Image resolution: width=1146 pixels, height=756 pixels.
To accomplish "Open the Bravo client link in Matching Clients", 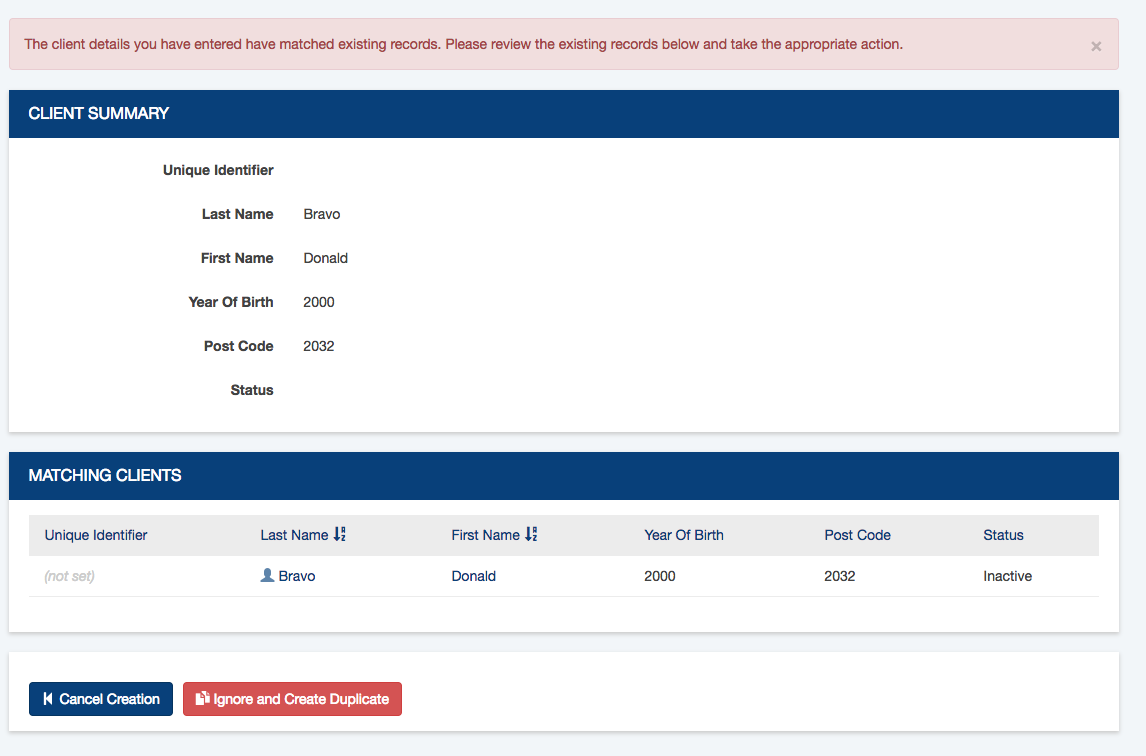I will (x=297, y=576).
